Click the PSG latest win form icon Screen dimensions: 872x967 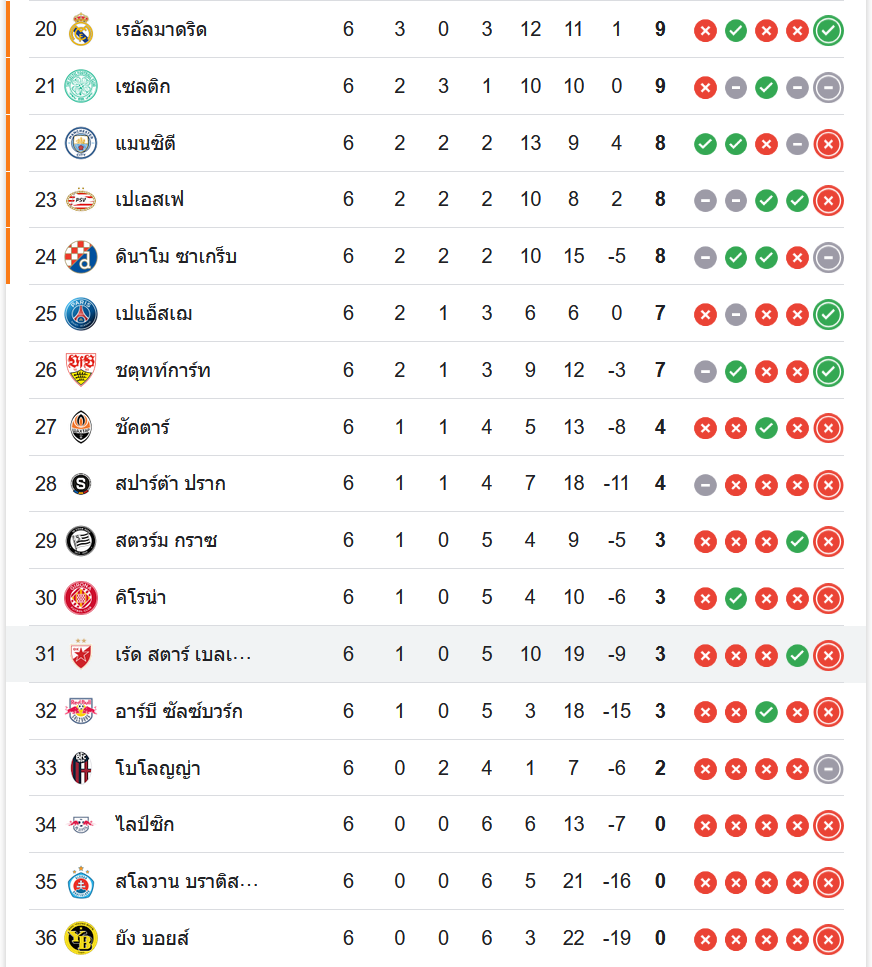pos(828,314)
